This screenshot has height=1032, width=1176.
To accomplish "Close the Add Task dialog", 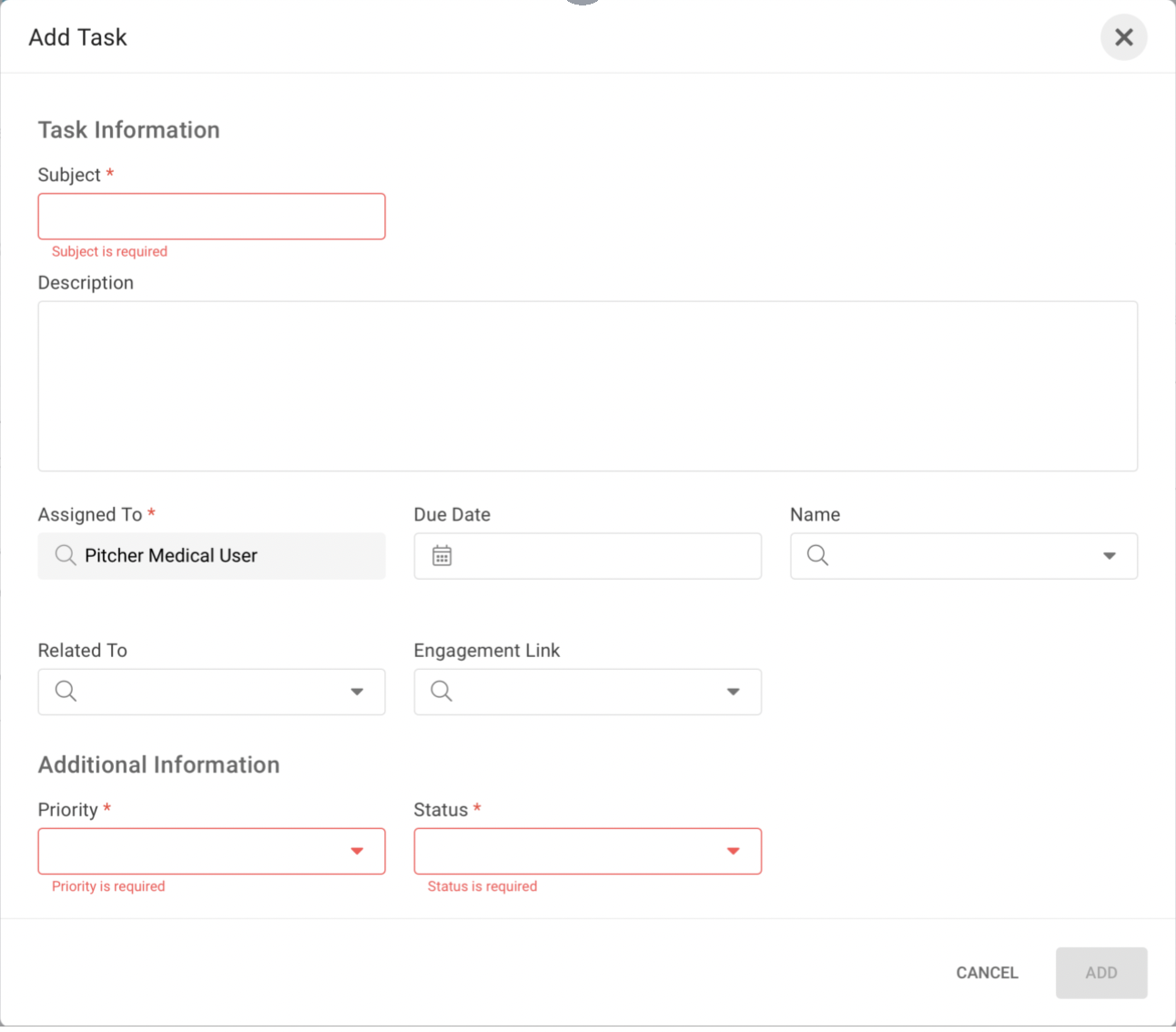I will [1123, 37].
